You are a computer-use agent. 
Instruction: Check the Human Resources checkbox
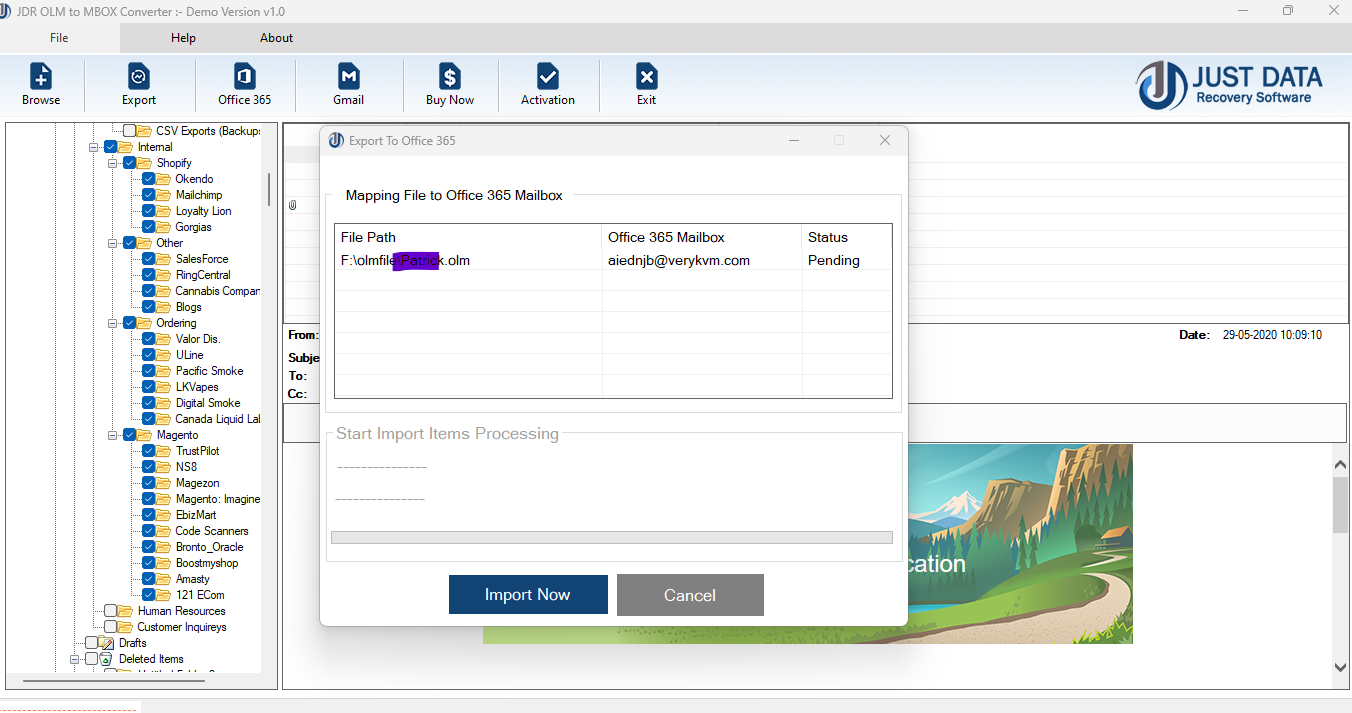click(110, 611)
